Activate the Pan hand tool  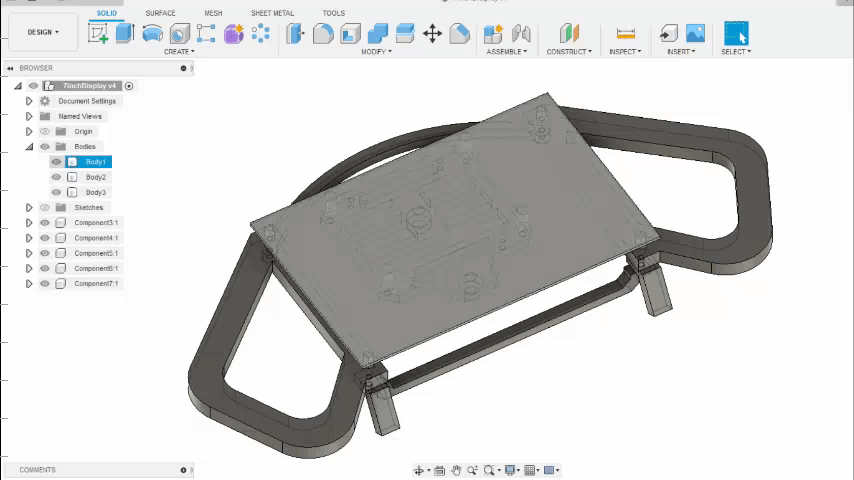[456, 470]
